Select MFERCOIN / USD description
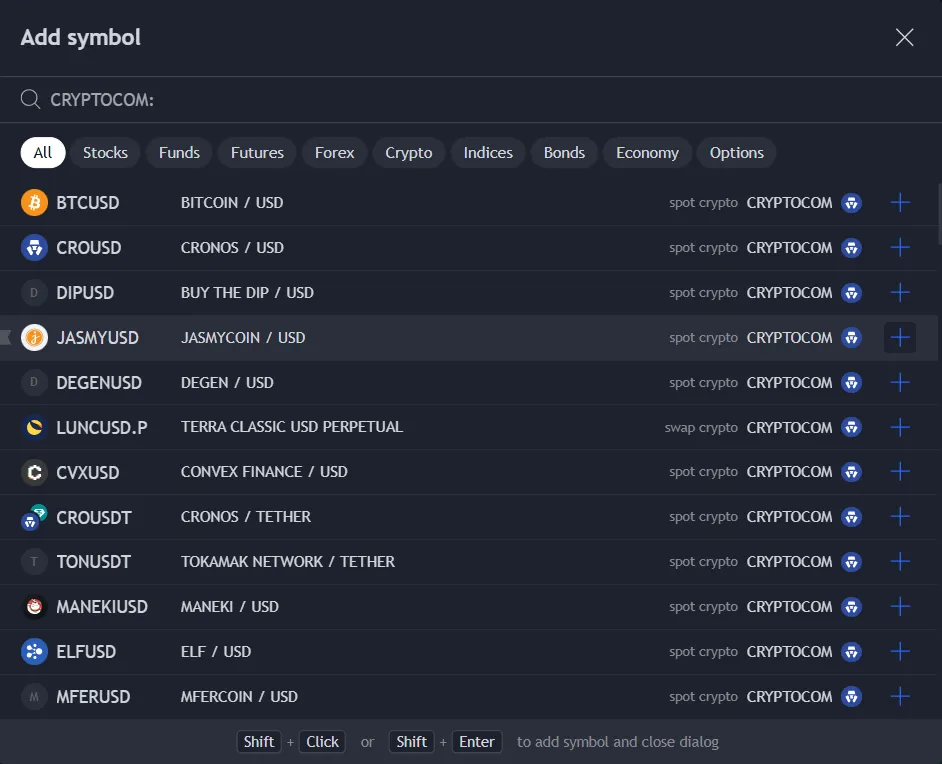This screenshot has height=764, width=942. coord(239,697)
